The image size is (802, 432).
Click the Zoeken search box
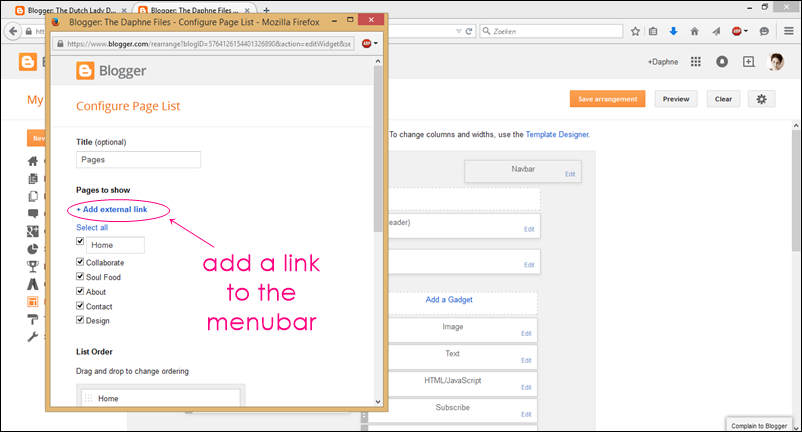551,31
